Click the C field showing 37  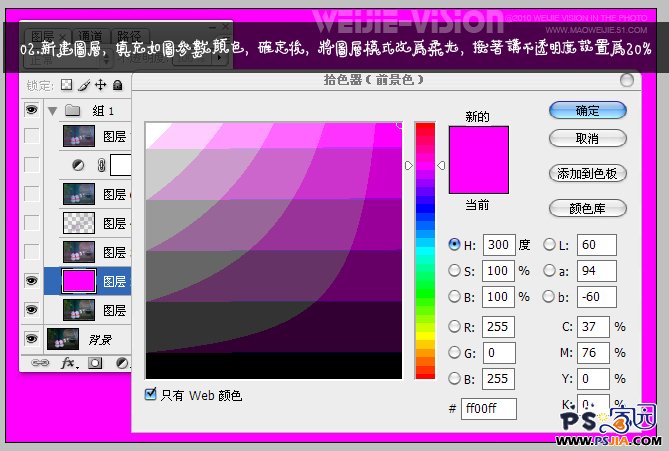pos(593,327)
